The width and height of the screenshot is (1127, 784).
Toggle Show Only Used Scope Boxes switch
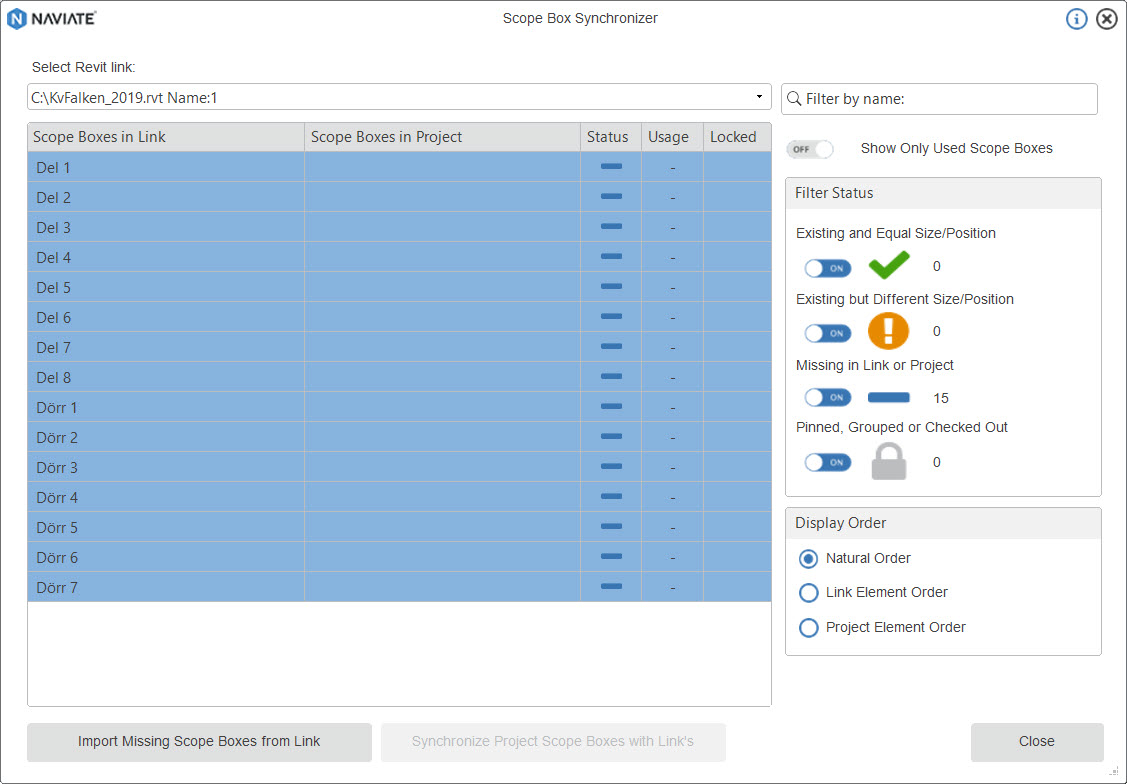pos(809,149)
